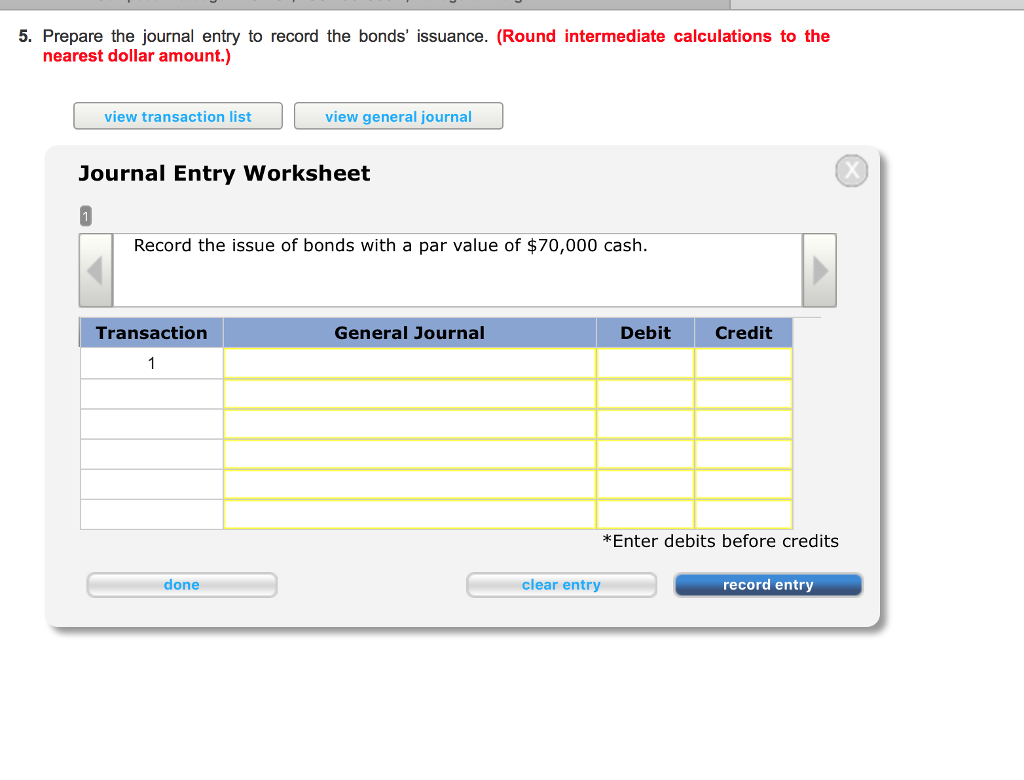Select Debit field in third row
Viewport: 1024px width, 780px height.
point(645,424)
